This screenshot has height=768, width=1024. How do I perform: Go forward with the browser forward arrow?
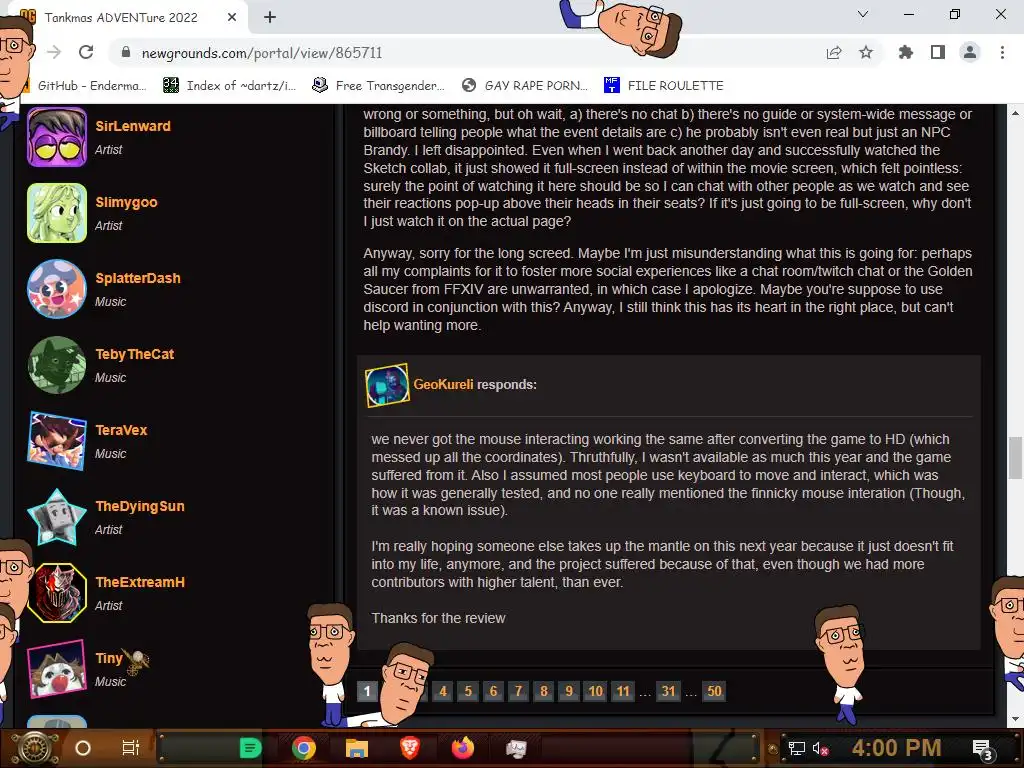(x=54, y=52)
